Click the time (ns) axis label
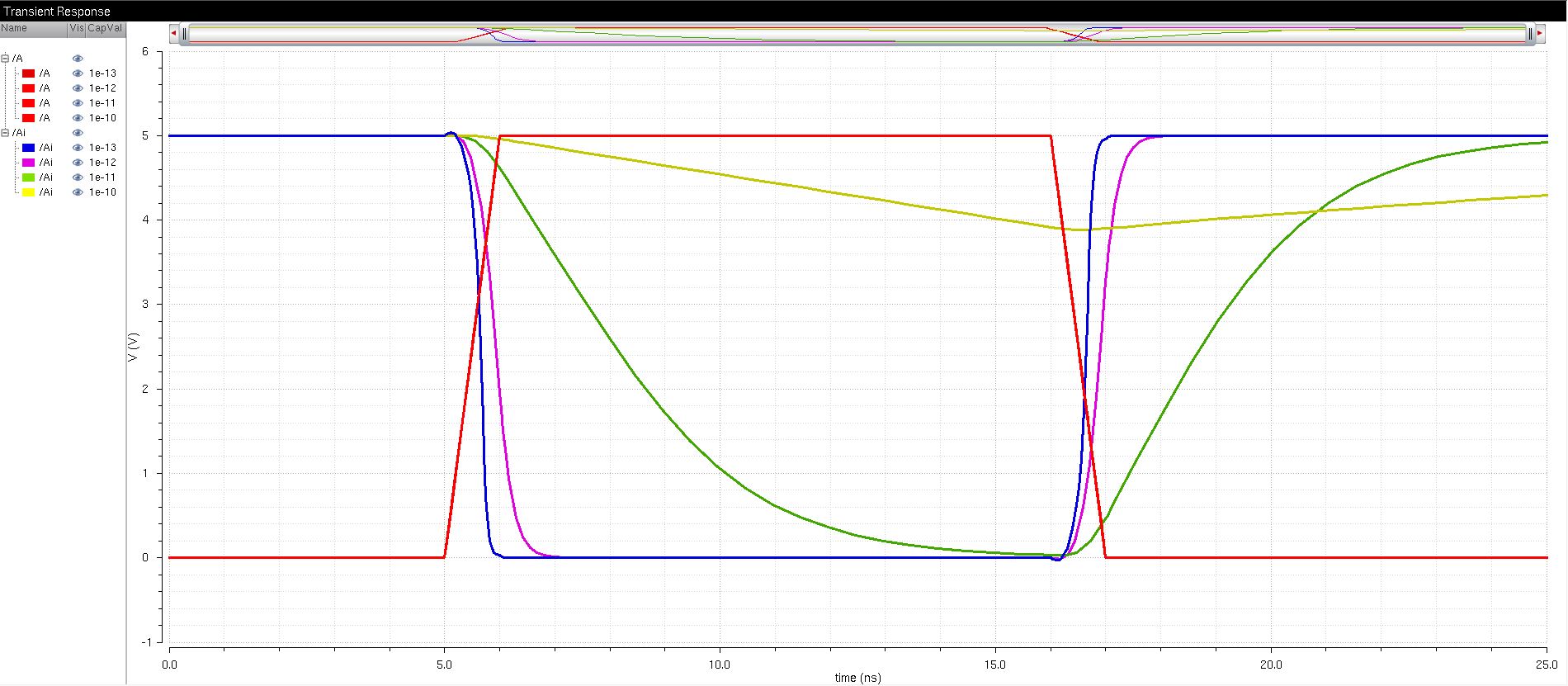This screenshot has height=686, width=1568. pyautogui.click(x=857, y=679)
